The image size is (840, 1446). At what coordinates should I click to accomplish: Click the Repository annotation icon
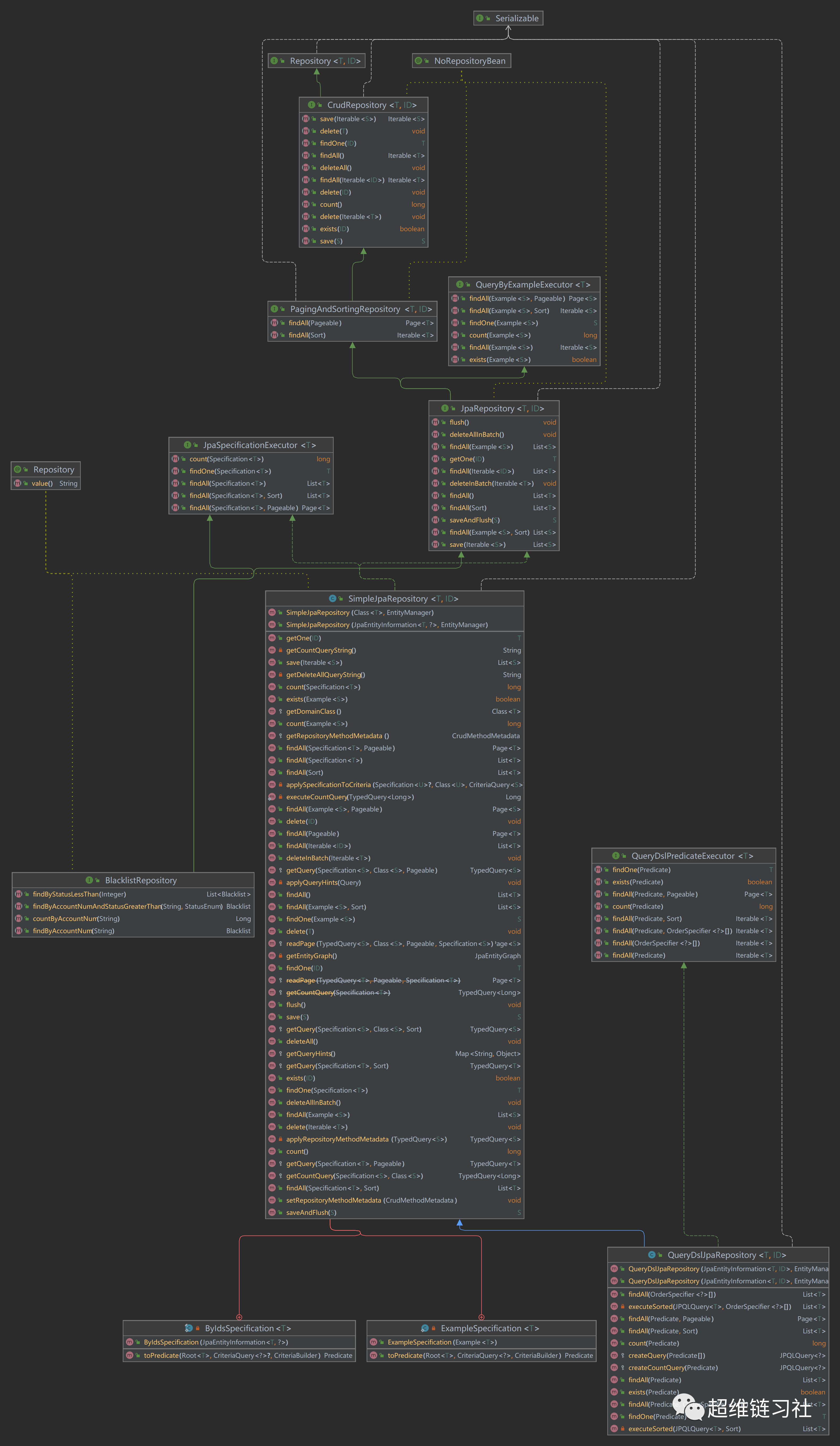coord(17,469)
